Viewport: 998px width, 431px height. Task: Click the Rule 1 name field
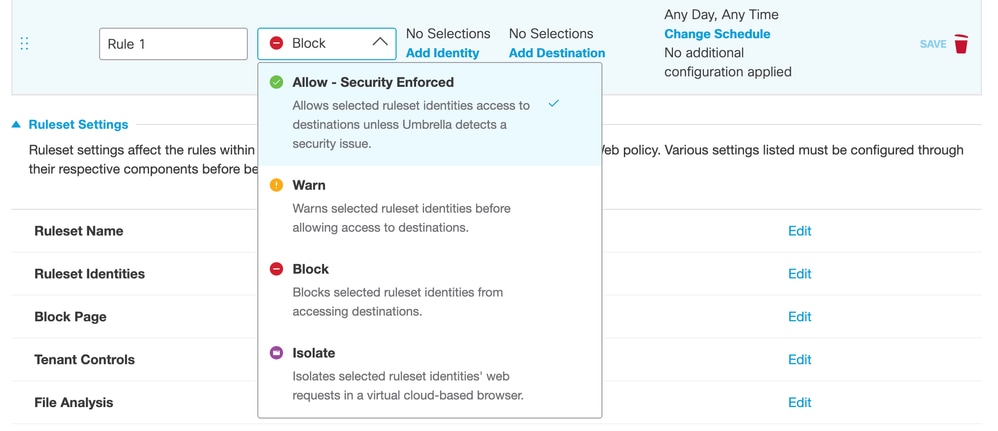[173, 44]
